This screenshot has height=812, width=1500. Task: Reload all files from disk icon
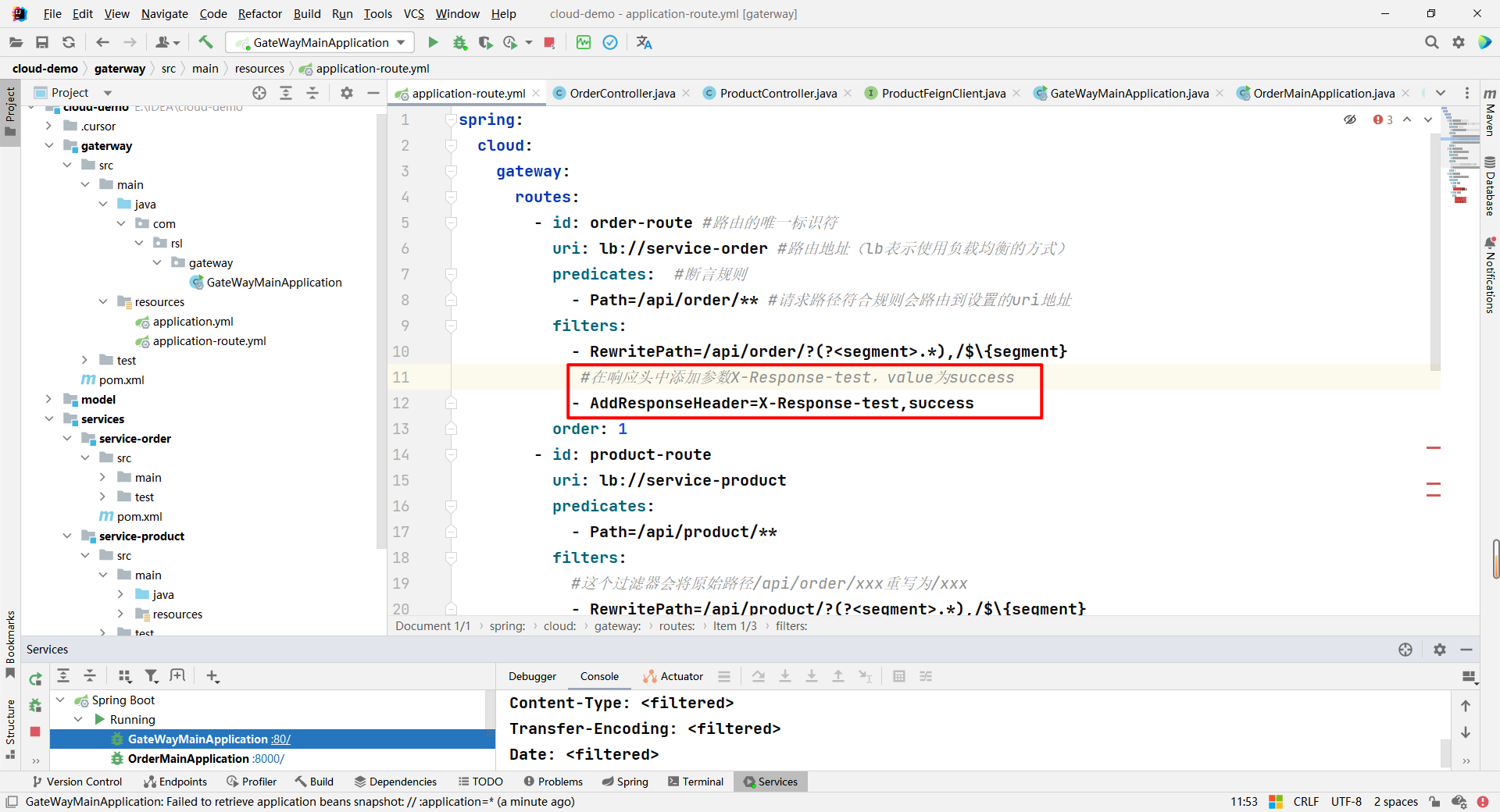click(x=69, y=42)
